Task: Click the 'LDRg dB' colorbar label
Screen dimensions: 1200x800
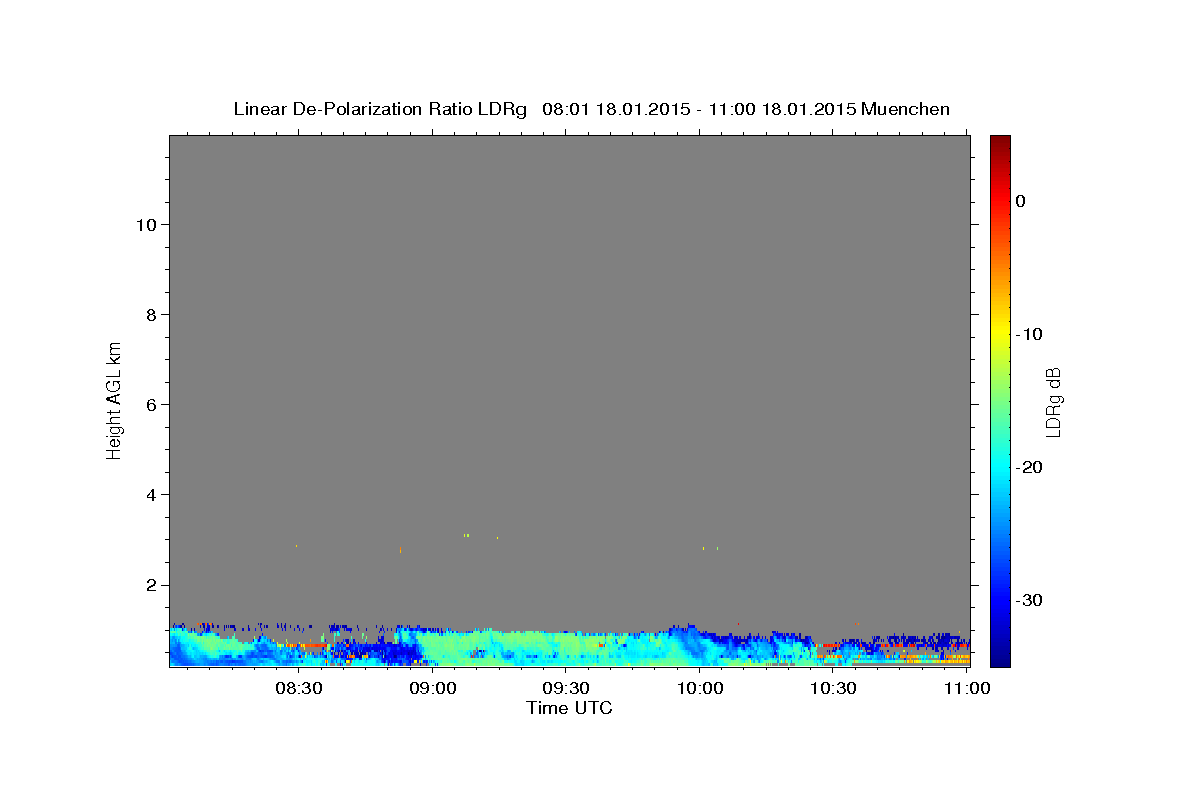Action: pyautogui.click(x=1053, y=402)
